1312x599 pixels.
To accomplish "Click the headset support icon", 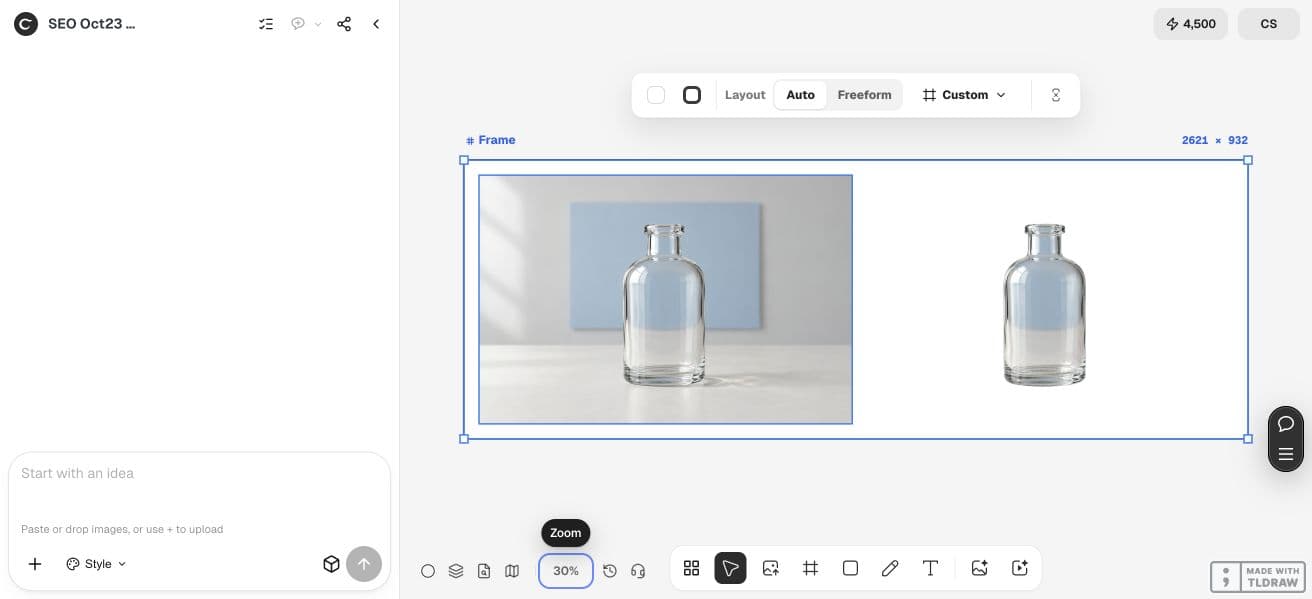I will click(638, 571).
